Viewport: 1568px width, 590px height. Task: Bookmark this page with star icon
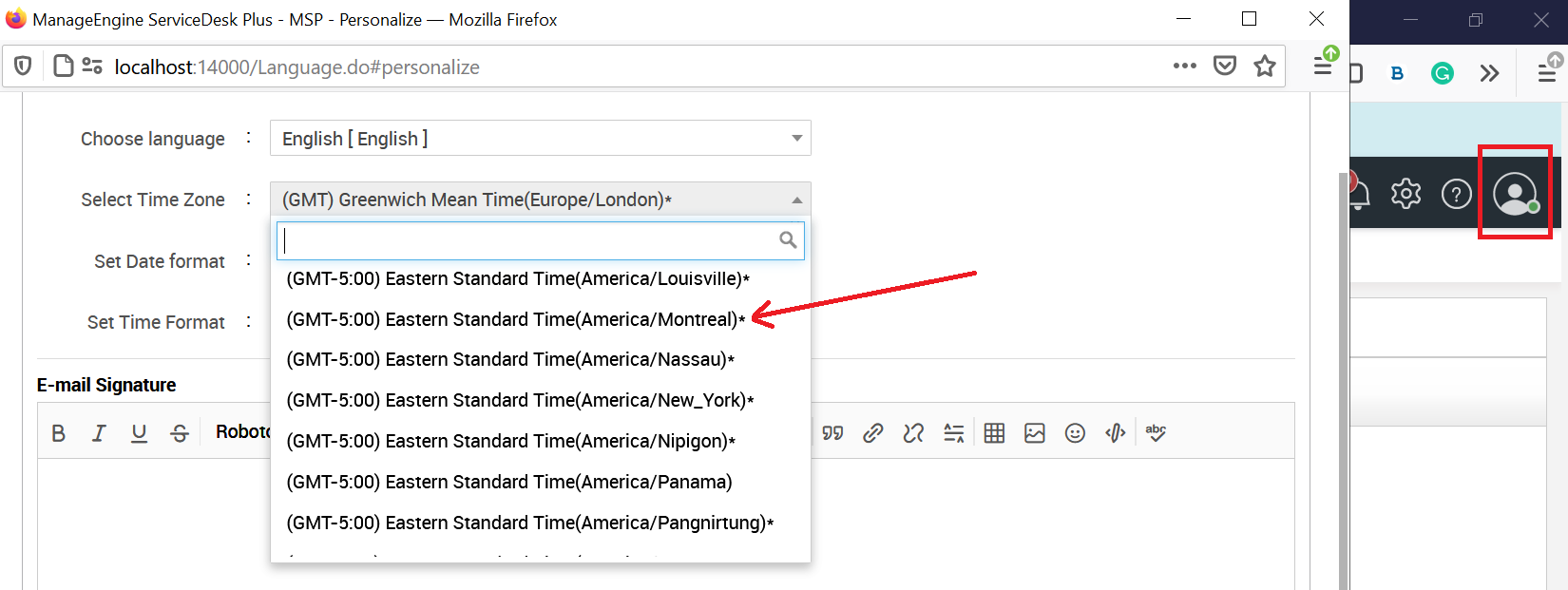tap(1264, 66)
